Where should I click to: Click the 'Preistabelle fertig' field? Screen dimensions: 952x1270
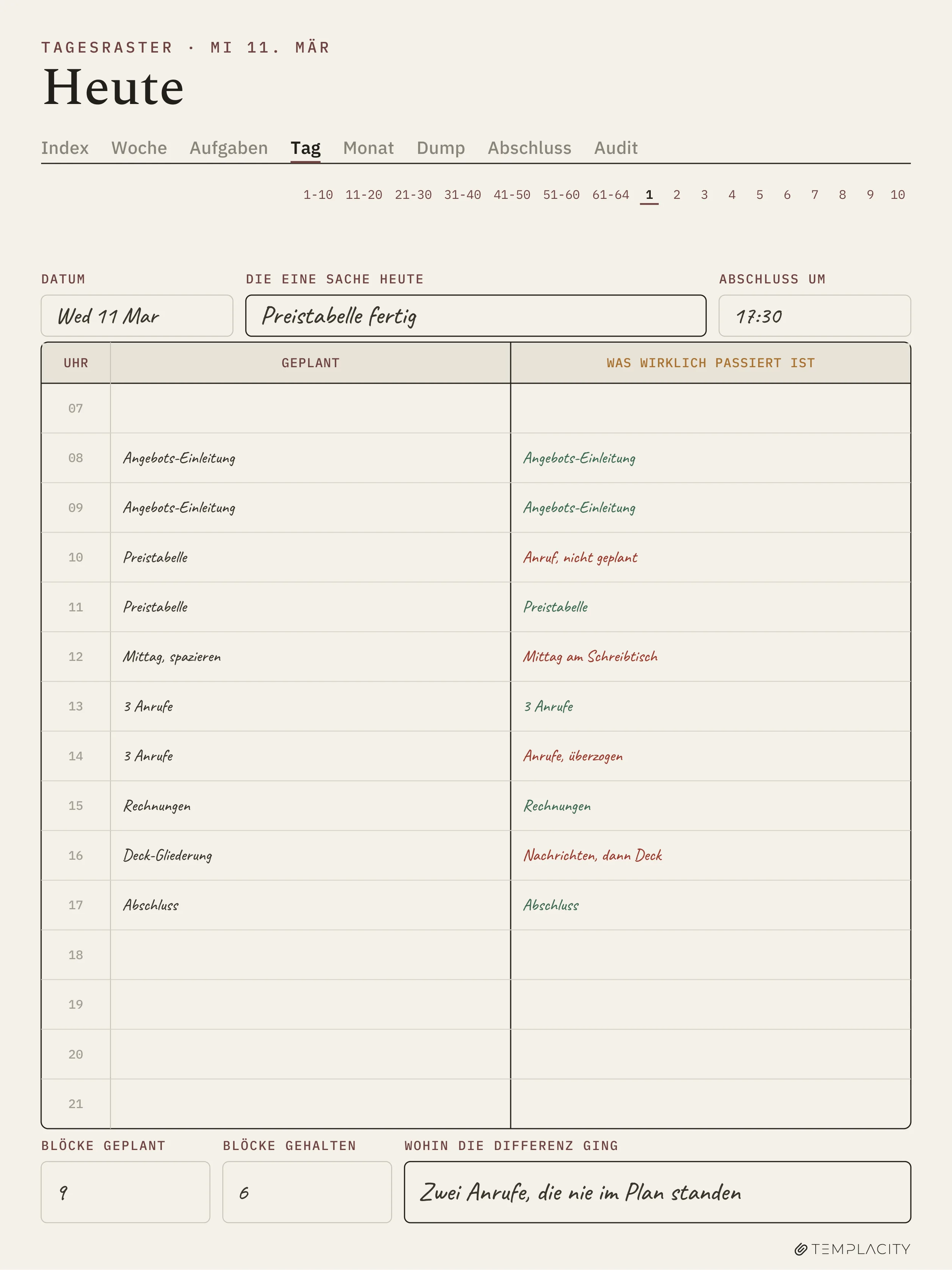click(476, 316)
